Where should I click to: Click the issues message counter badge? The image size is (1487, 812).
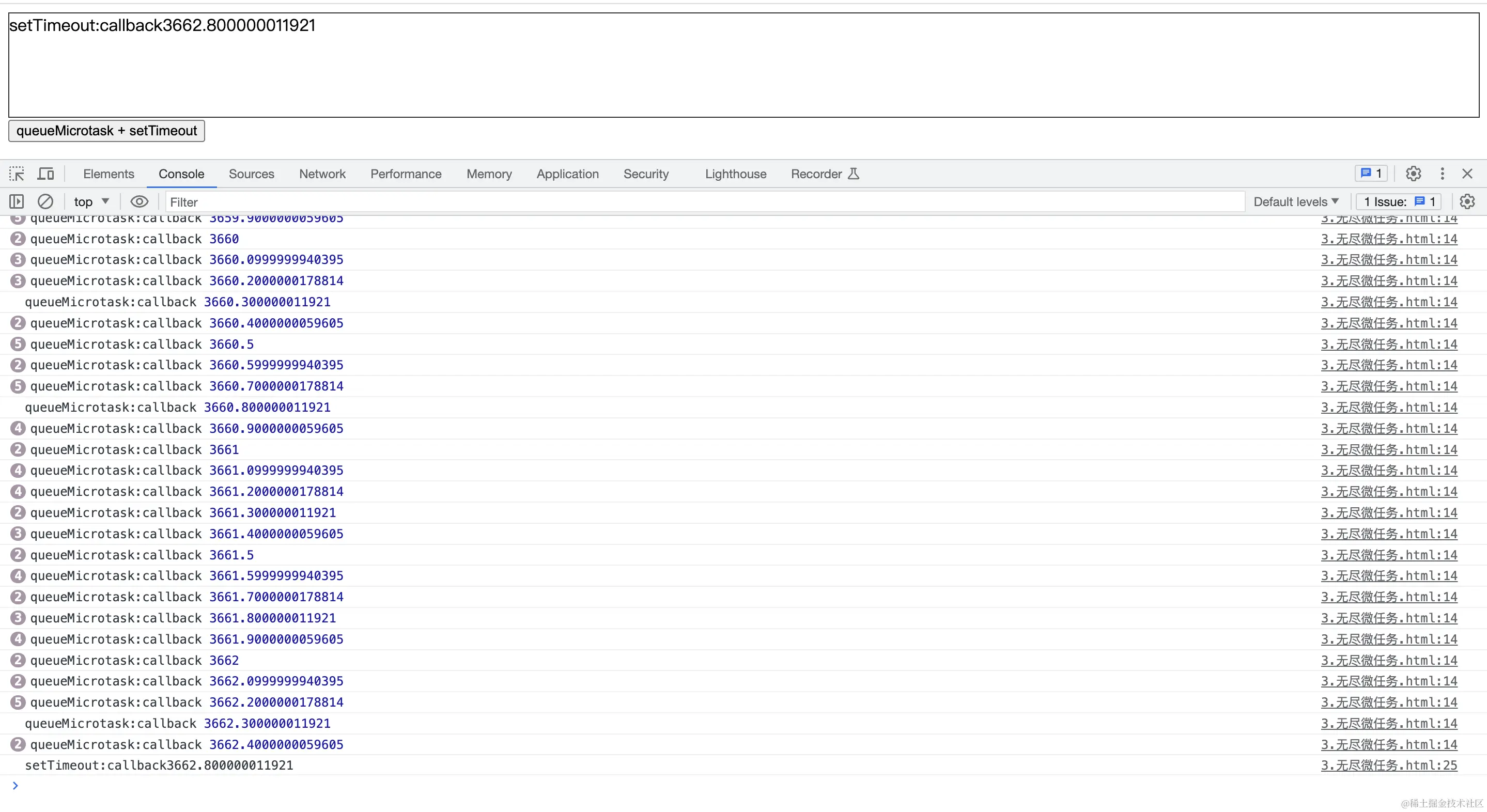point(1371,174)
